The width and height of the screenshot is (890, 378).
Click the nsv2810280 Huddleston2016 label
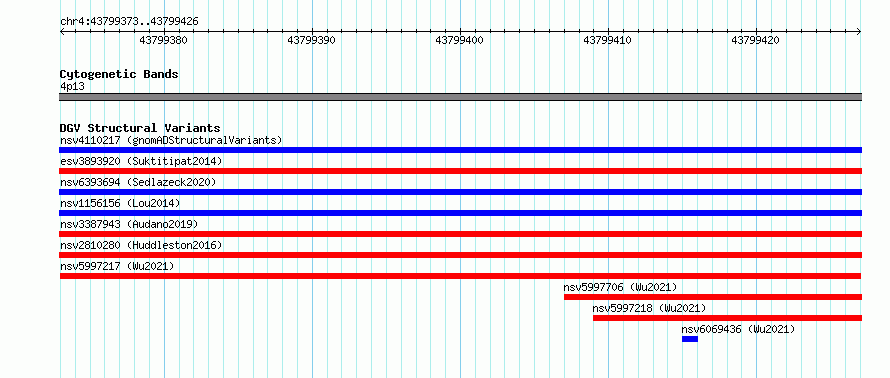point(141,245)
